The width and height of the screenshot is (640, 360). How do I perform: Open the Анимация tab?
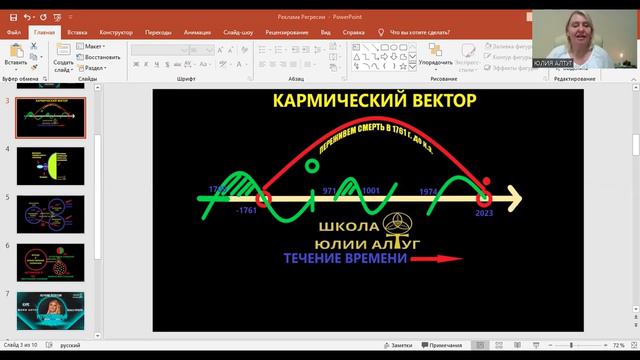coord(197,32)
